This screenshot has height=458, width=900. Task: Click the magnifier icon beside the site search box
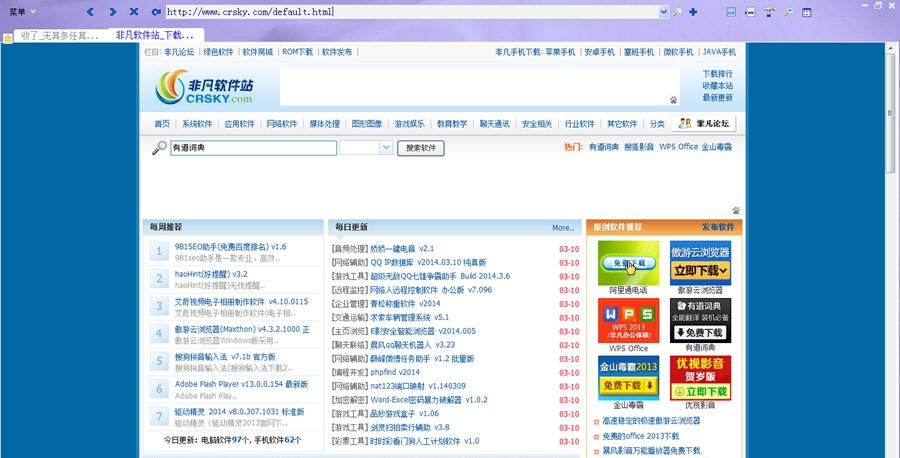(x=159, y=148)
